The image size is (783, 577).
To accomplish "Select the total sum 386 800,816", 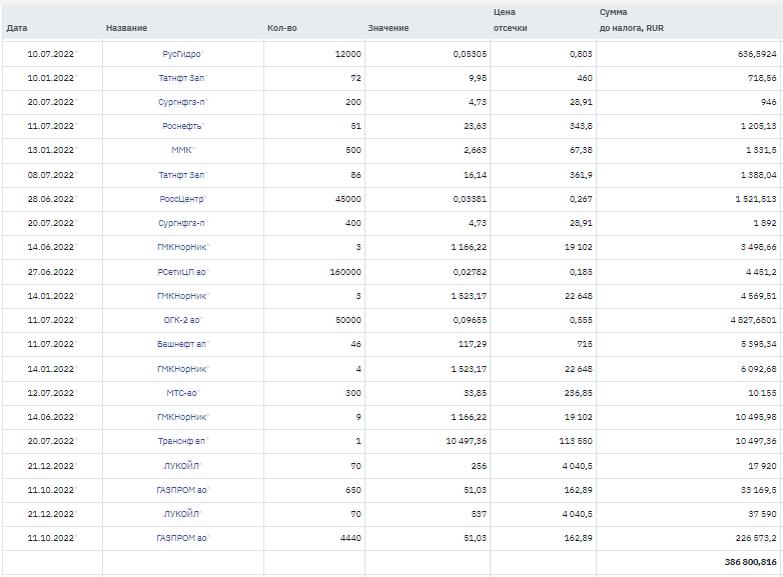I will [x=751, y=562].
